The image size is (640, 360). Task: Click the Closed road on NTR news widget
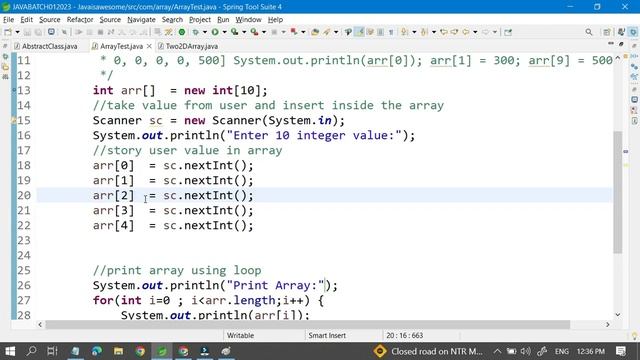tap(428, 351)
